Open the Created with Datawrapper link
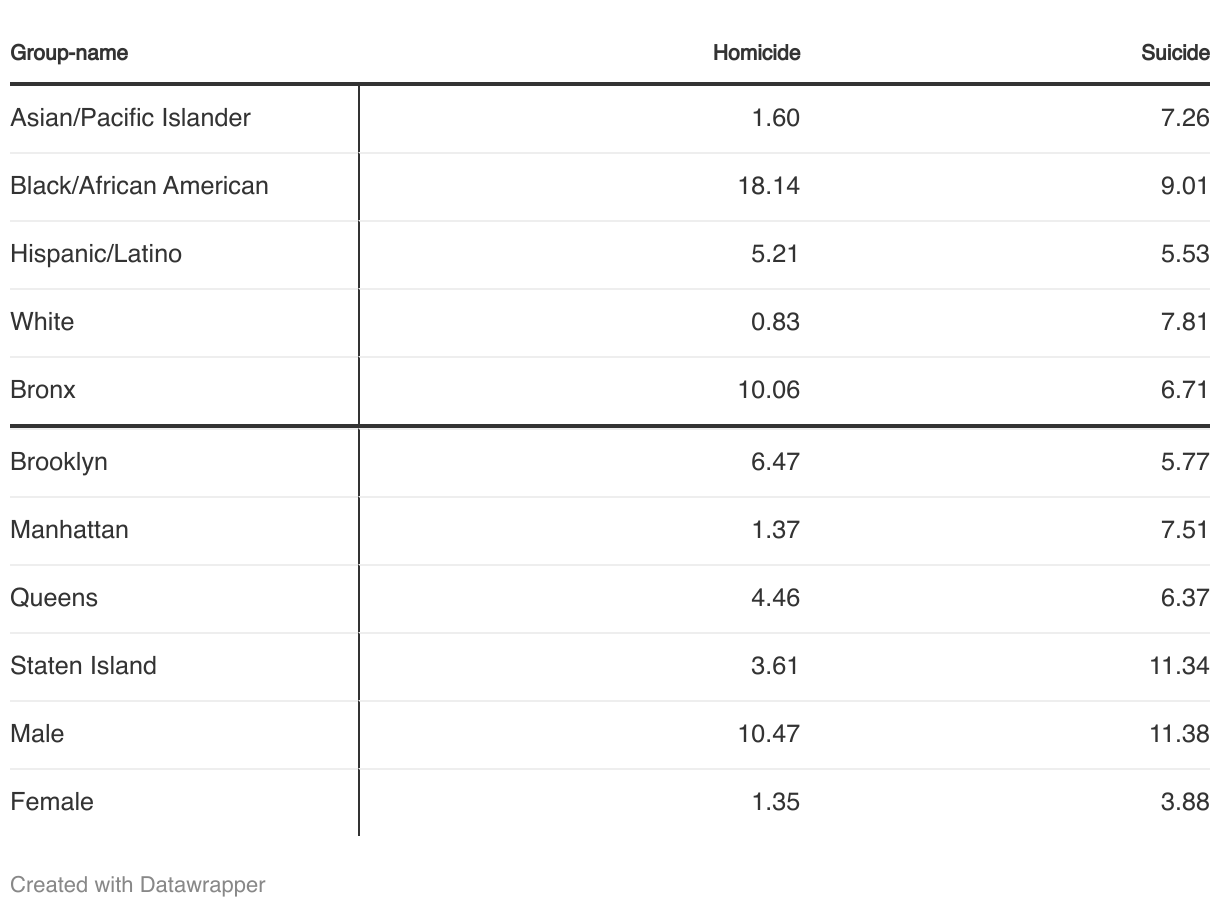This screenshot has height=908, width=1220. click(138, 885)
